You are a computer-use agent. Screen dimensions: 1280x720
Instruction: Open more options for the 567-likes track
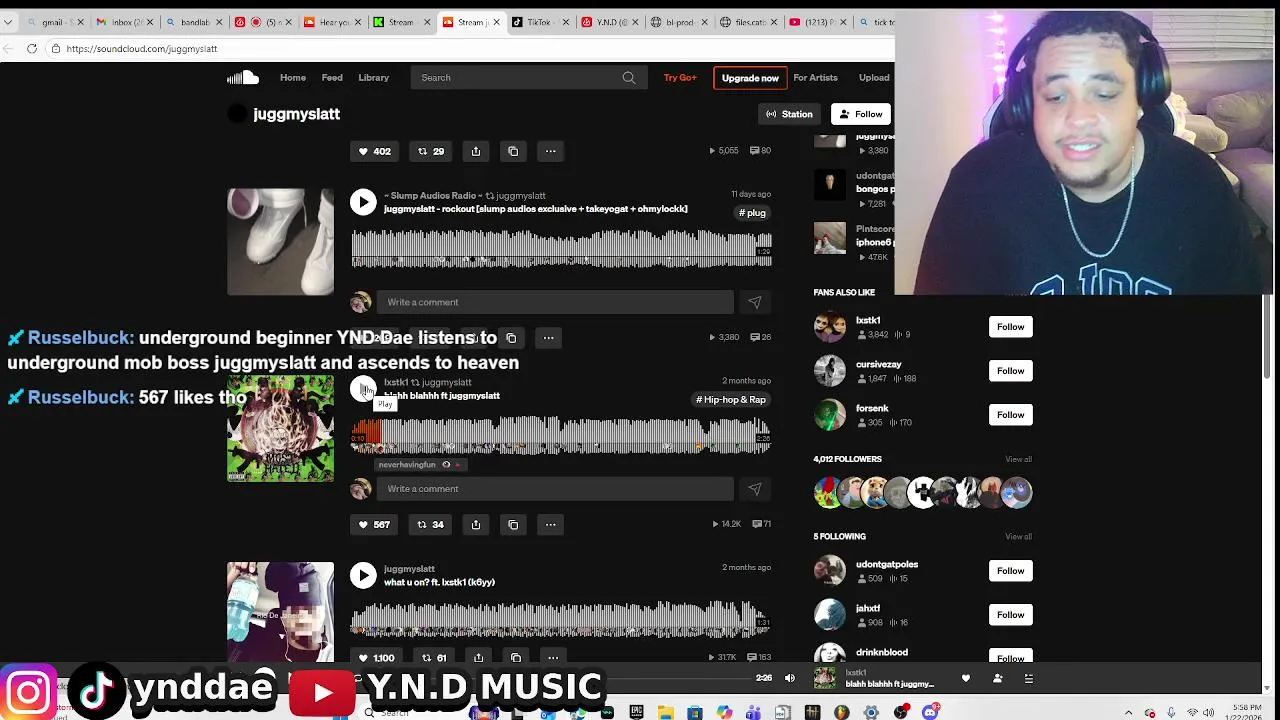coord(550,524)
